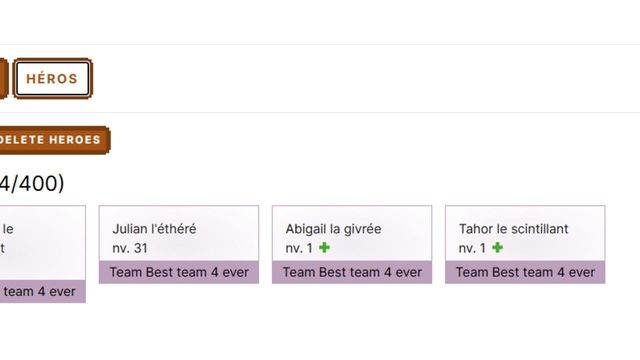Open the HÉROS tab

(x=52, y=78)
